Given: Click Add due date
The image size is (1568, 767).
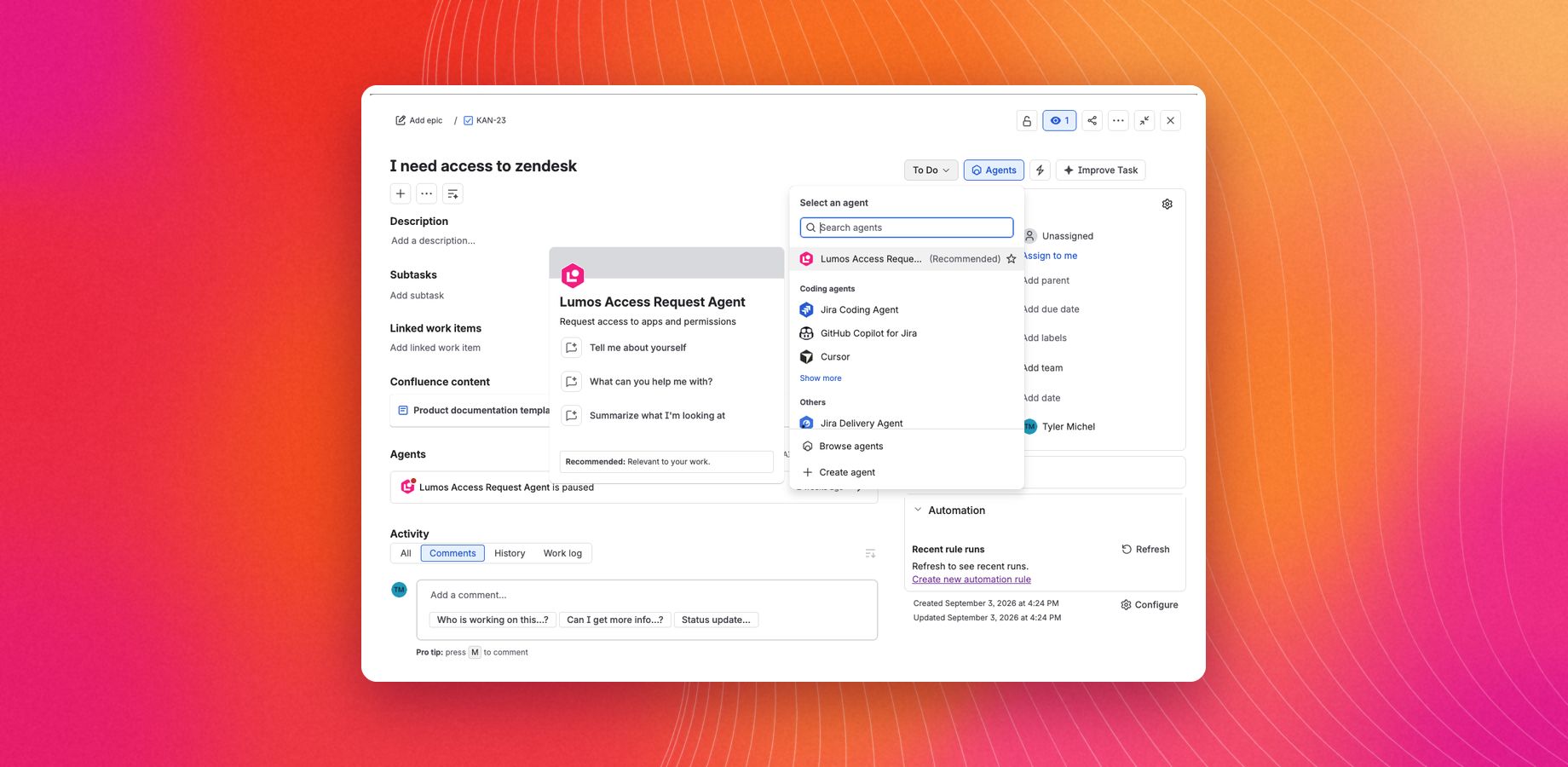Looking at the screenshot, I should (x=1051, y=309).
